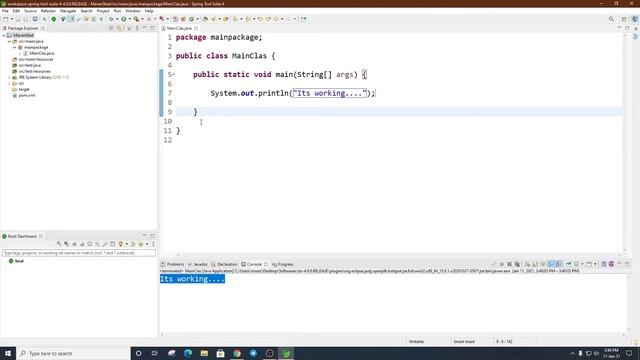
Task: Open Run button dropdown arrow
Action: [x=129, y=19]
